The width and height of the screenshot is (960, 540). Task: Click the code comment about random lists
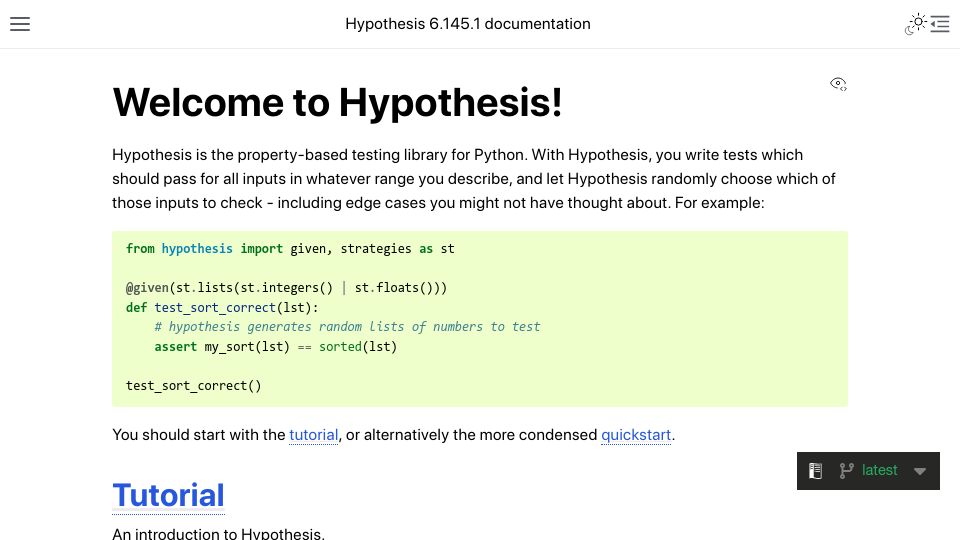pyautogui.click(x=347, y=327)
